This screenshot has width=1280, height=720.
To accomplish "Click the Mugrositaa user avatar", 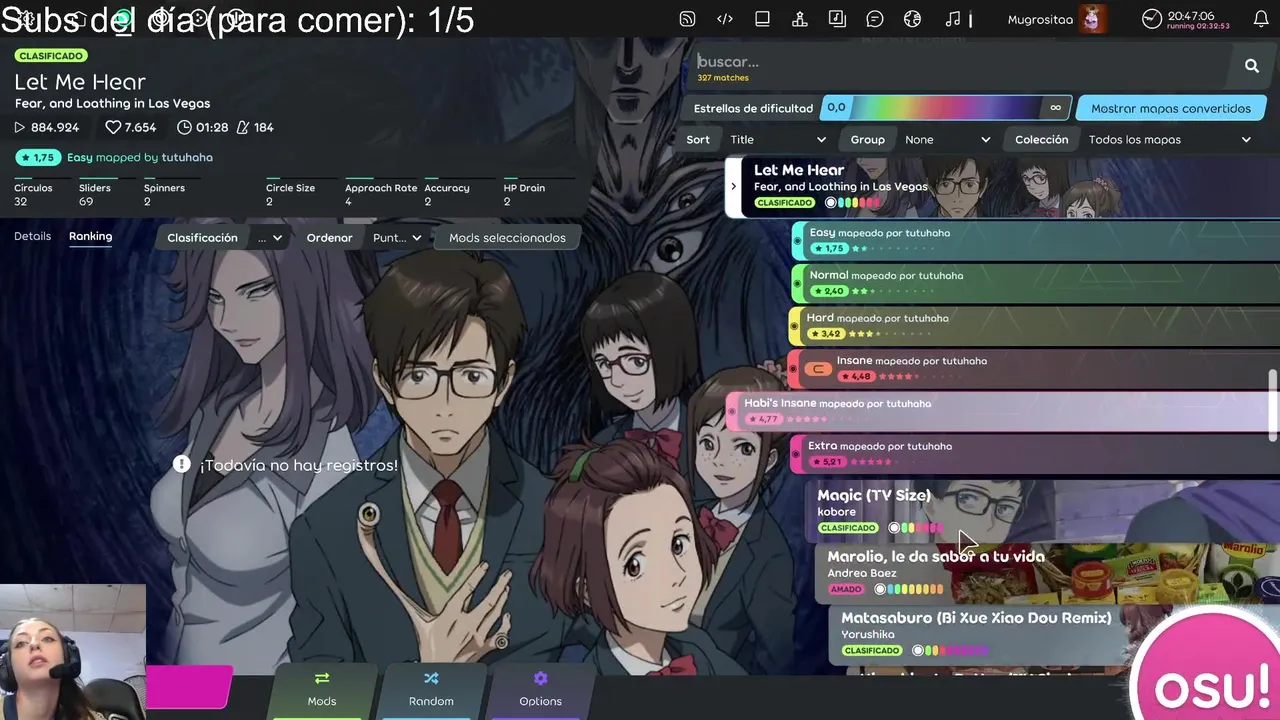I will click(1093, 19).
